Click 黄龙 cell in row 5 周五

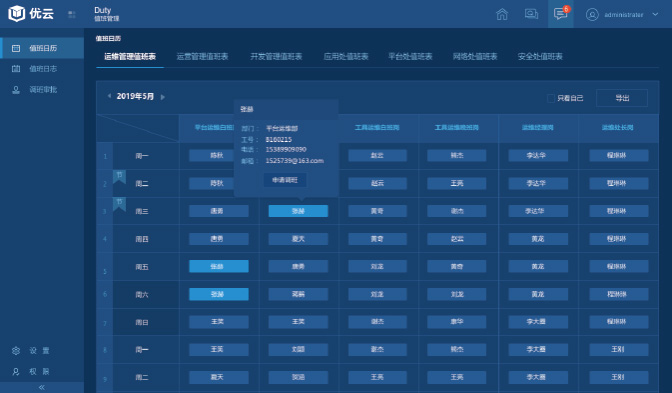[x=538, y=267]
